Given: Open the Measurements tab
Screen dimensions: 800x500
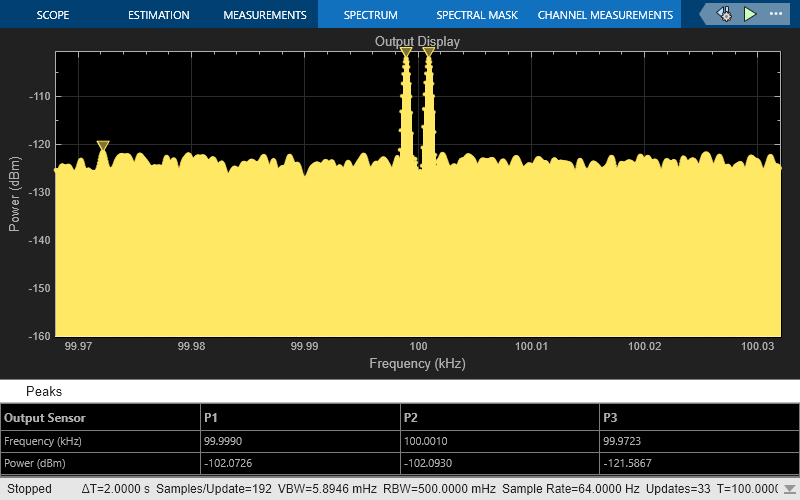Looking at the screenshot, I should coord(264,15).
